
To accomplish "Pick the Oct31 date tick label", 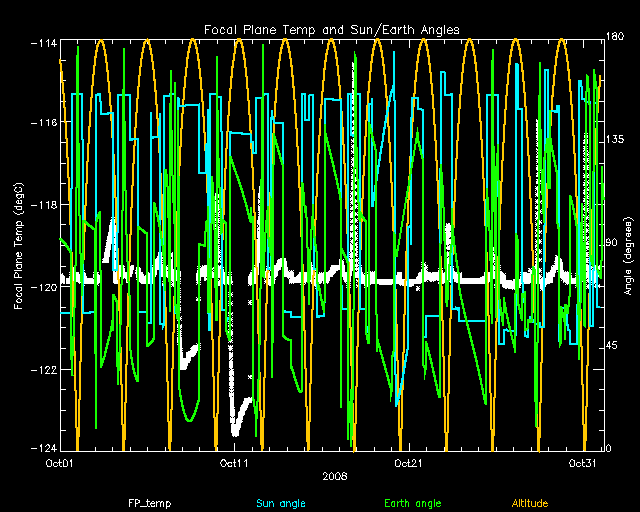I will click(x=580, y=463).
